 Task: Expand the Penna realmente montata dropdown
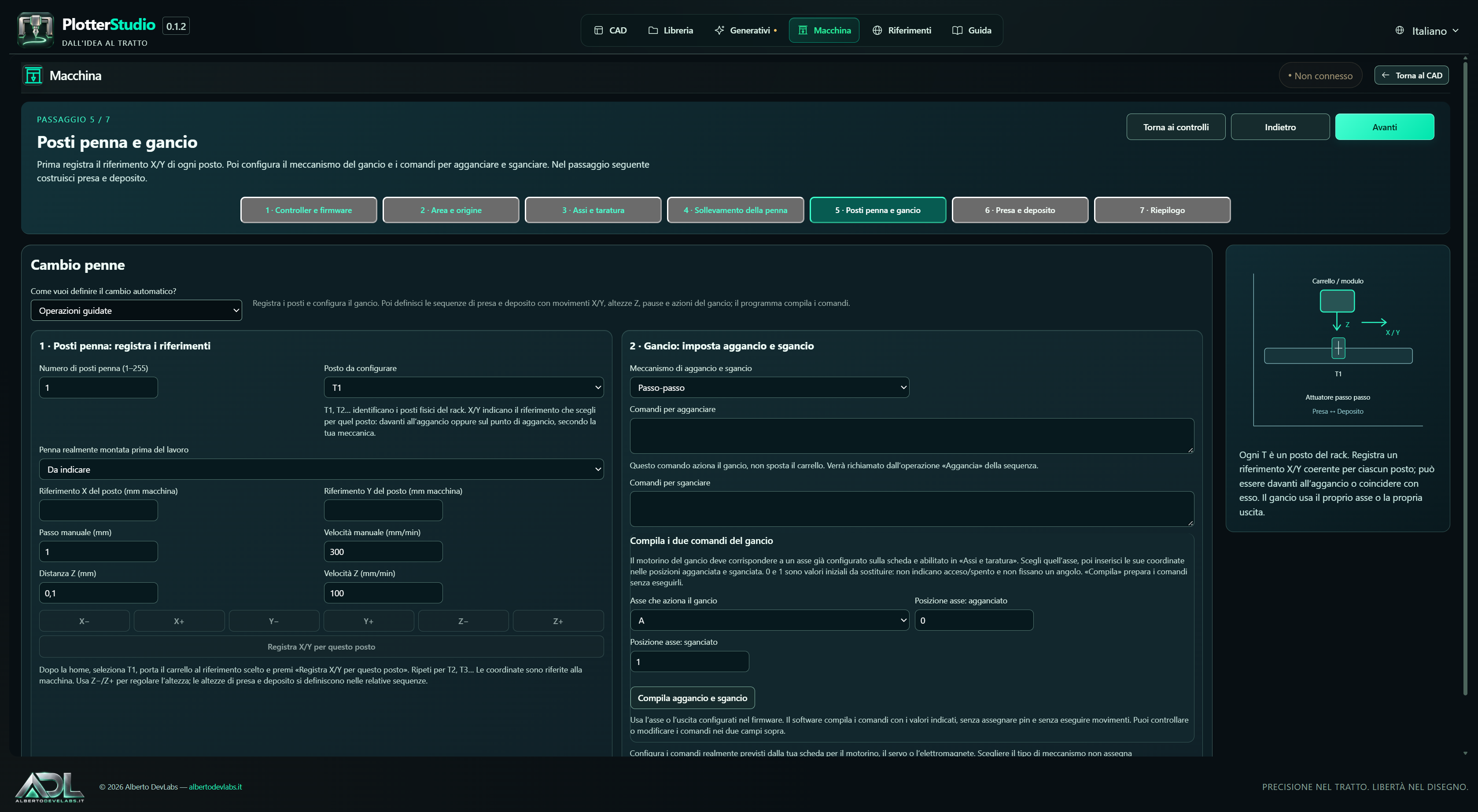pos(321,469)
